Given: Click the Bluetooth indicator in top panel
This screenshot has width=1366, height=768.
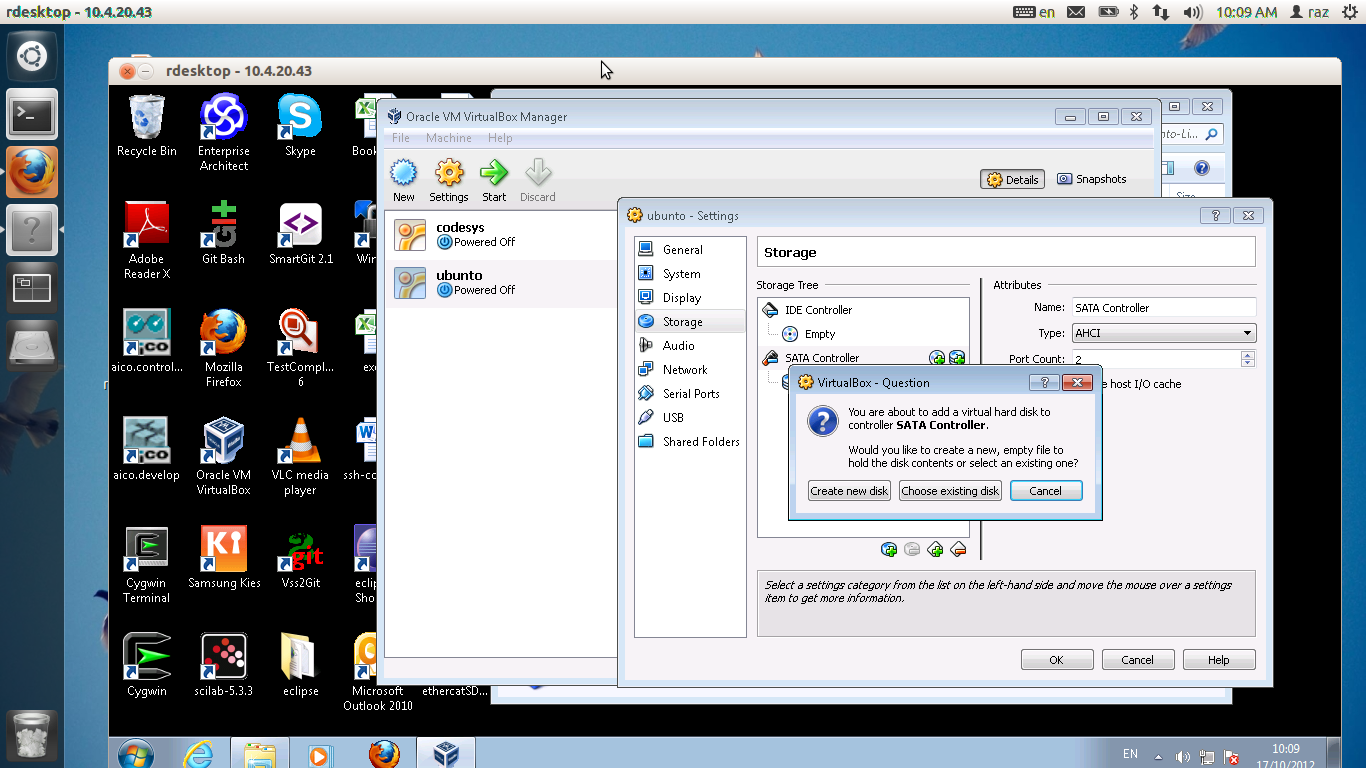Looking at the screenshot, I should [1134, 12].
